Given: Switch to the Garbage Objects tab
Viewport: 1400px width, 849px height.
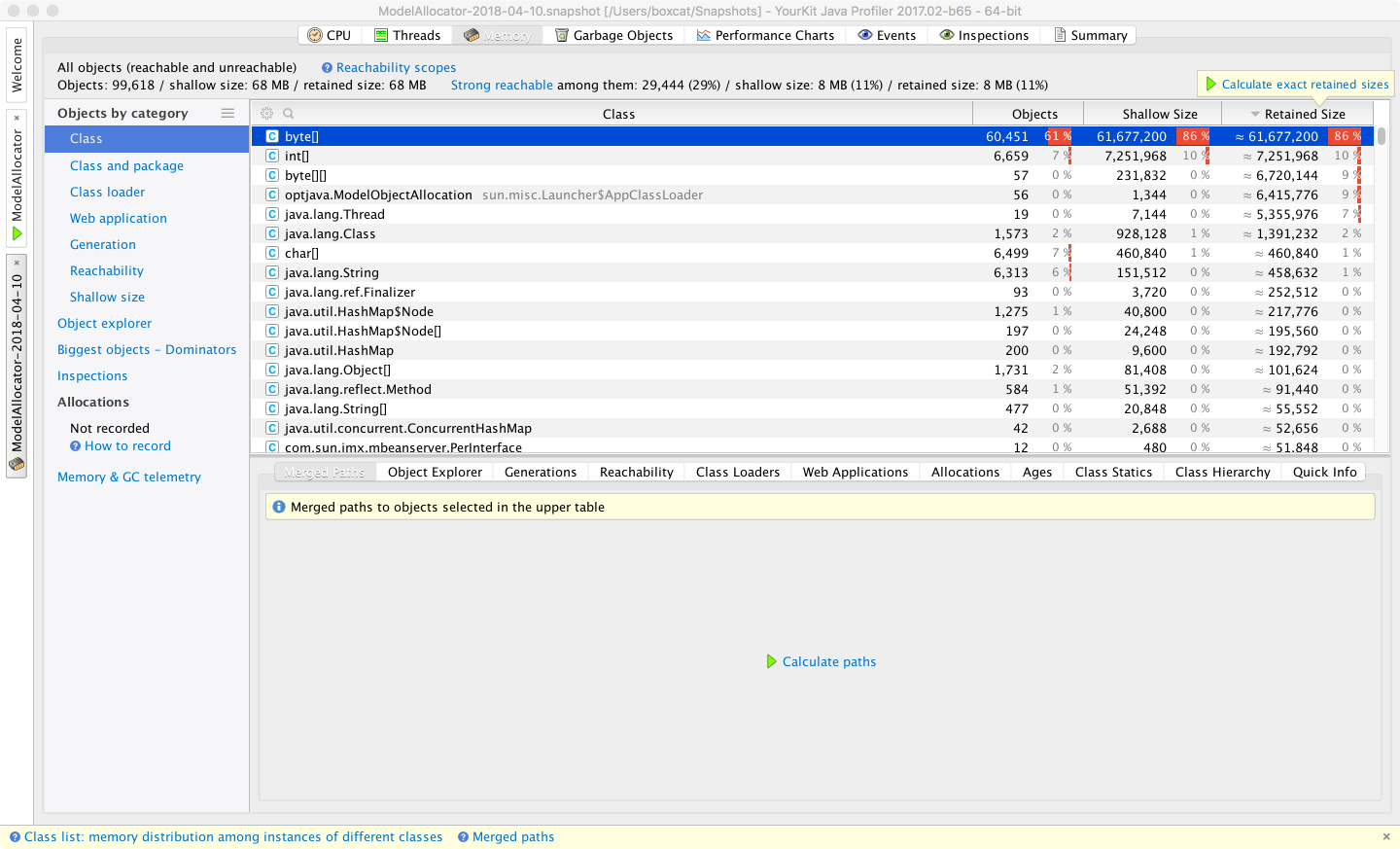Looking at the screenshot, I should [613, 35].
